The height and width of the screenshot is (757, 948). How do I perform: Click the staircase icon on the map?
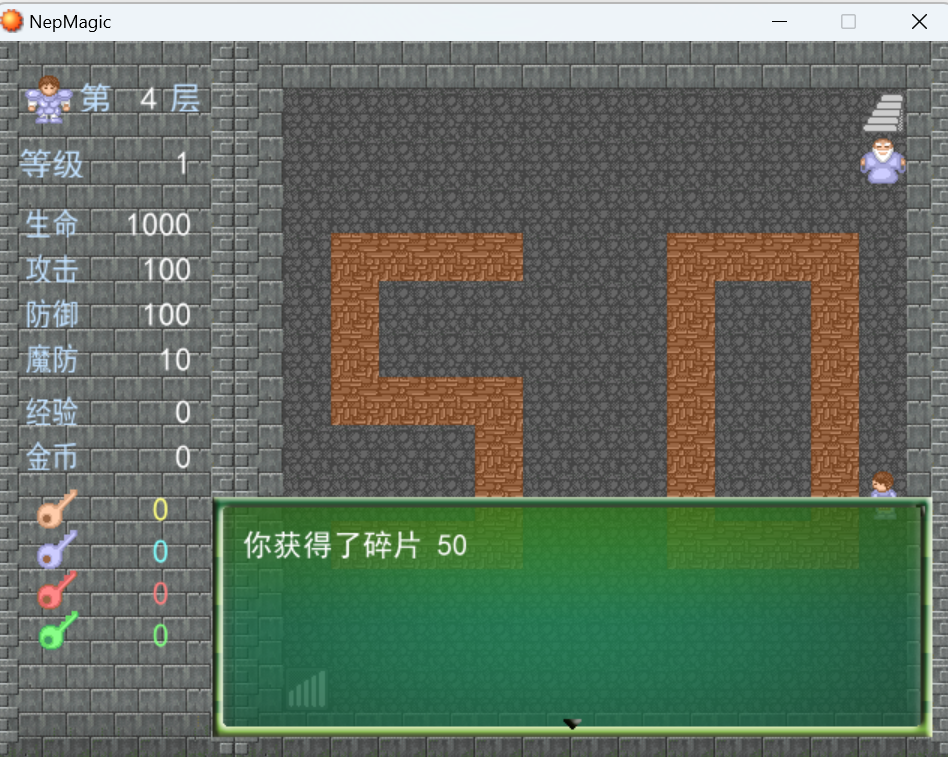coord(883,112)
